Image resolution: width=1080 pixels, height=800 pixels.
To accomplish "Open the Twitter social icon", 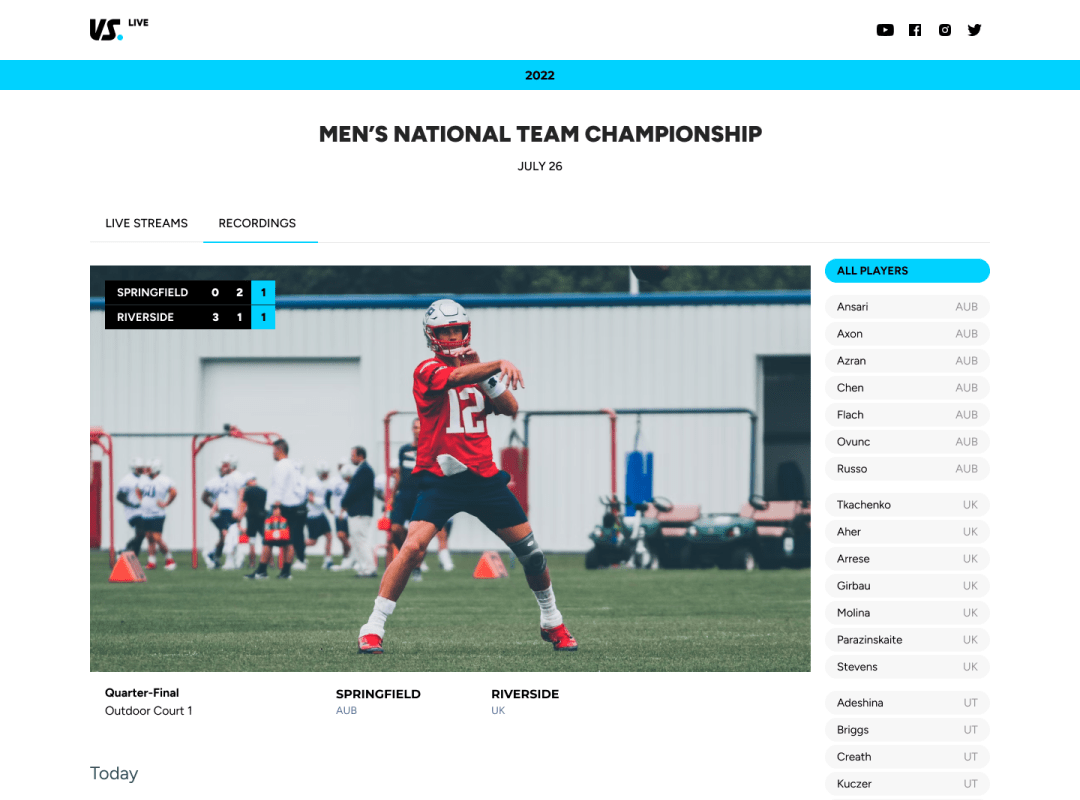I will pos(974,30).
